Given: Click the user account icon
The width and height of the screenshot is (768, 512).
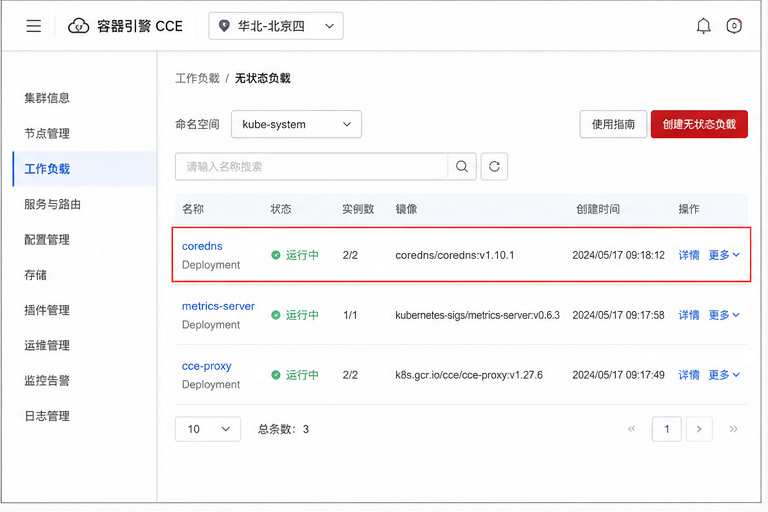Looking at the screenshot, I should pyautogui.click(x=734, y=26).
